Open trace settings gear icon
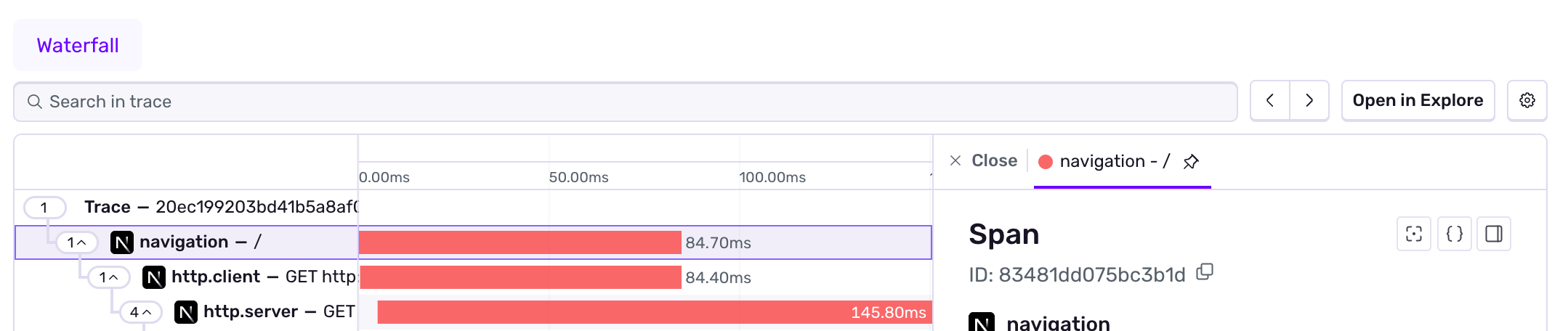Screen dimensions: 1568x331 click(1527, 101)
